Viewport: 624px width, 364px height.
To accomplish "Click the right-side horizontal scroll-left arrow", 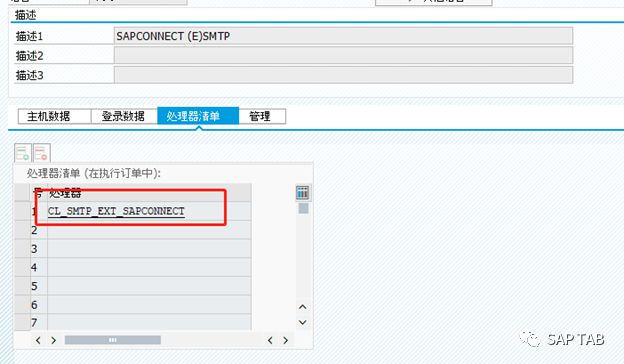I will (x=270, y=340).
